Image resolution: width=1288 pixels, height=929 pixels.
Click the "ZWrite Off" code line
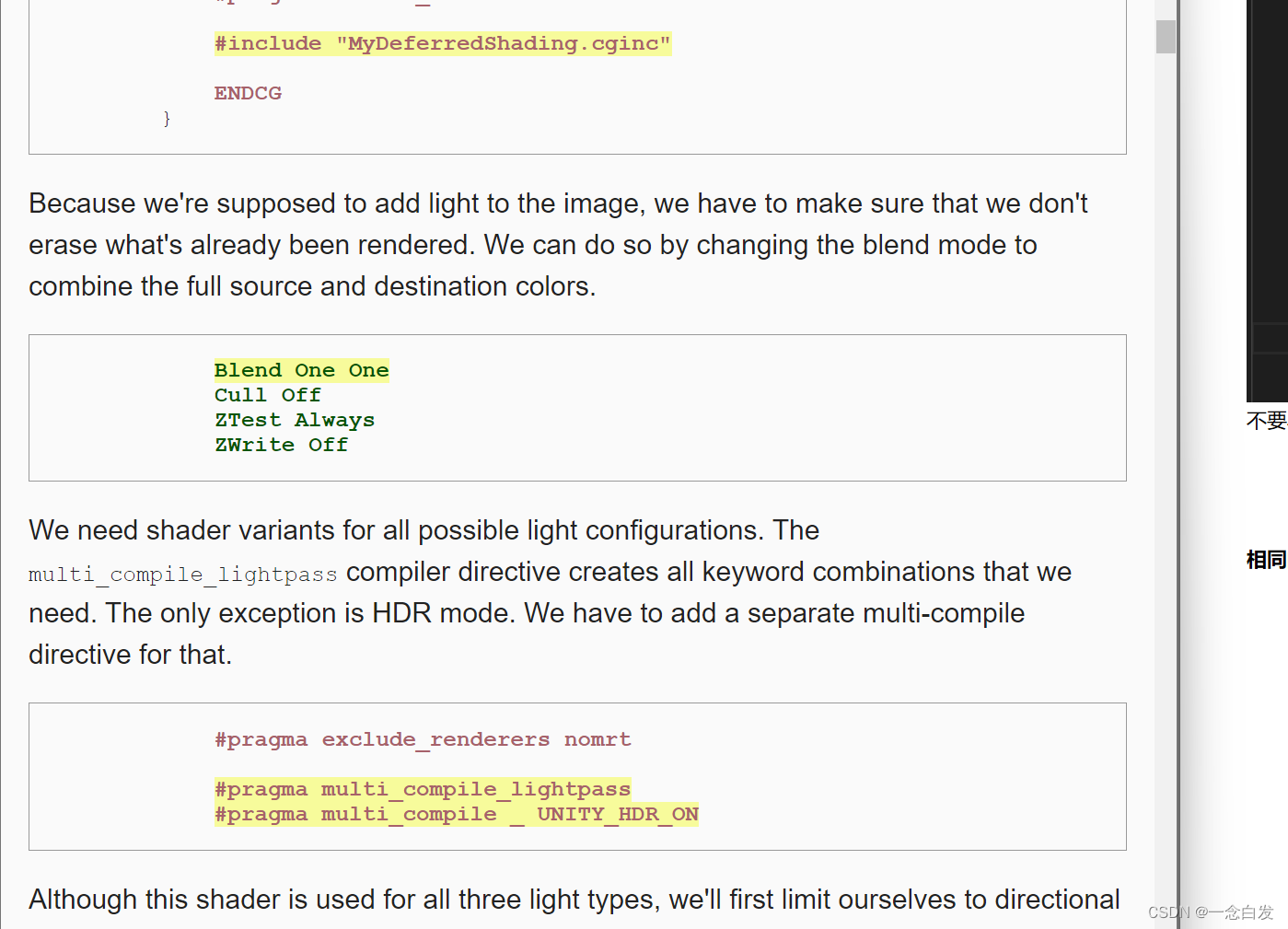point(281,445)
